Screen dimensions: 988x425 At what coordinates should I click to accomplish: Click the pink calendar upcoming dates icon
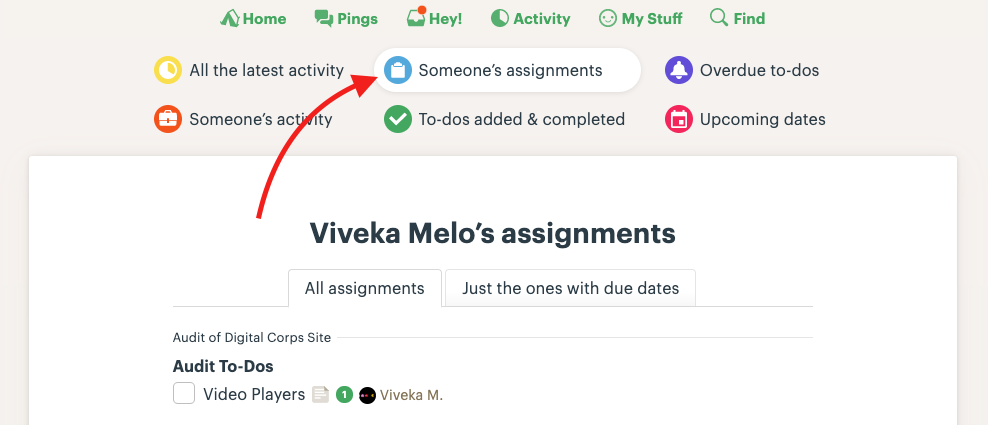tap(679, 120)
